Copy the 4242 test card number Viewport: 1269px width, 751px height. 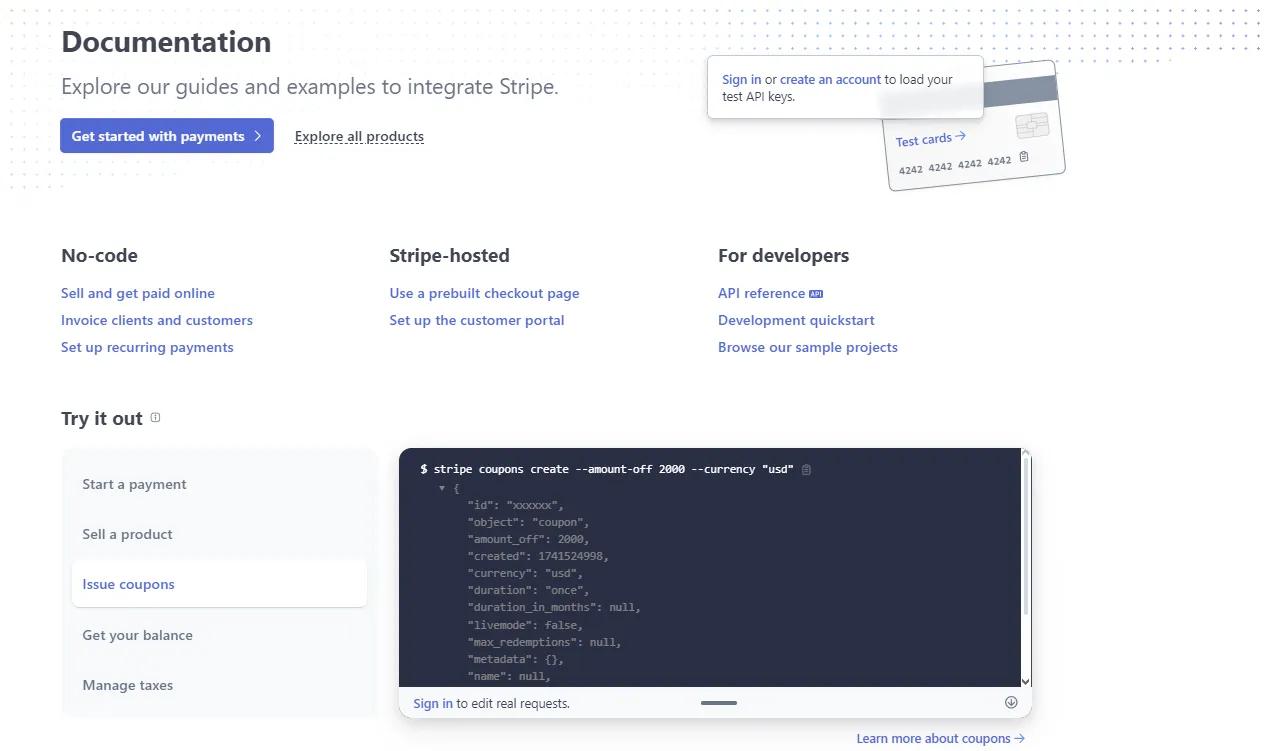click(1024, 156)
